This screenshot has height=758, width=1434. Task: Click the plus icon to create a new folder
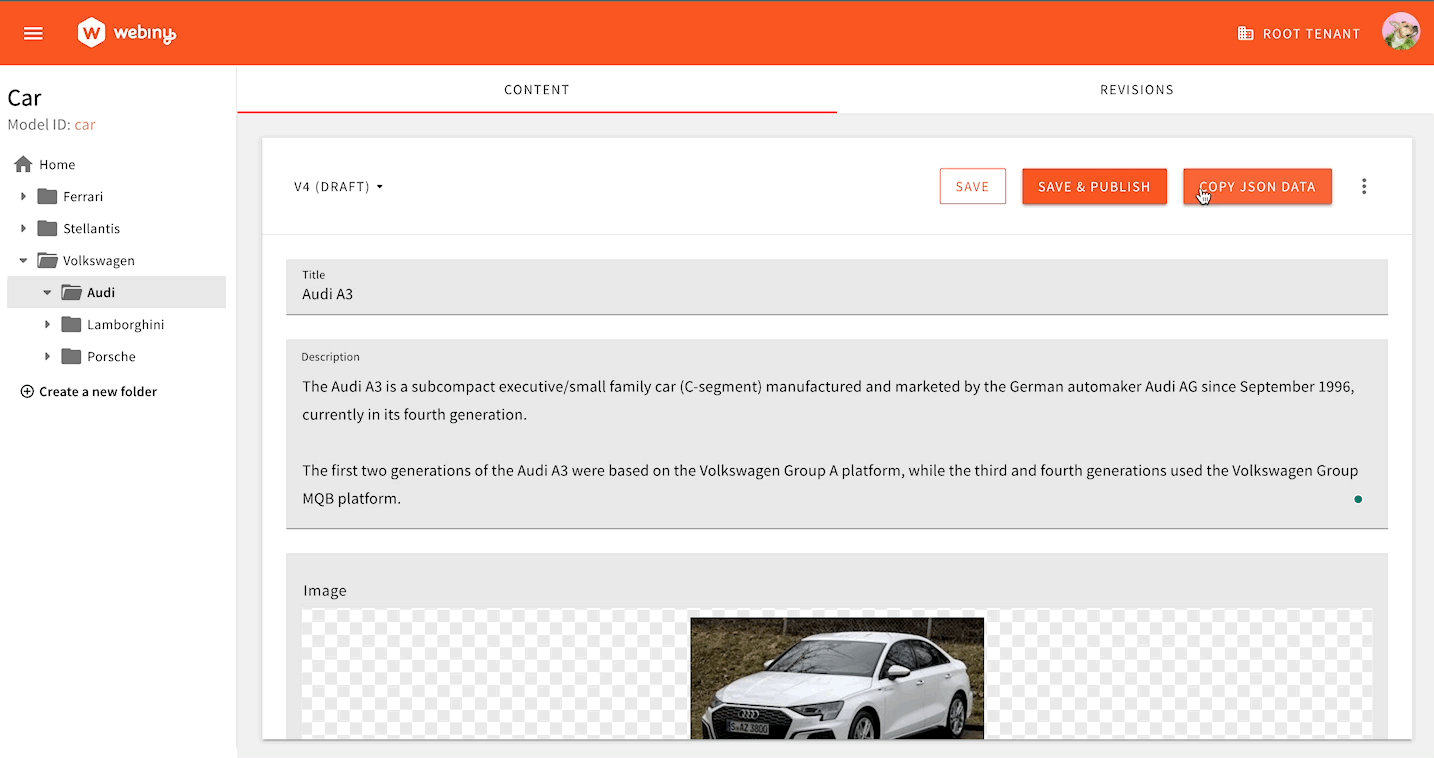27,392
